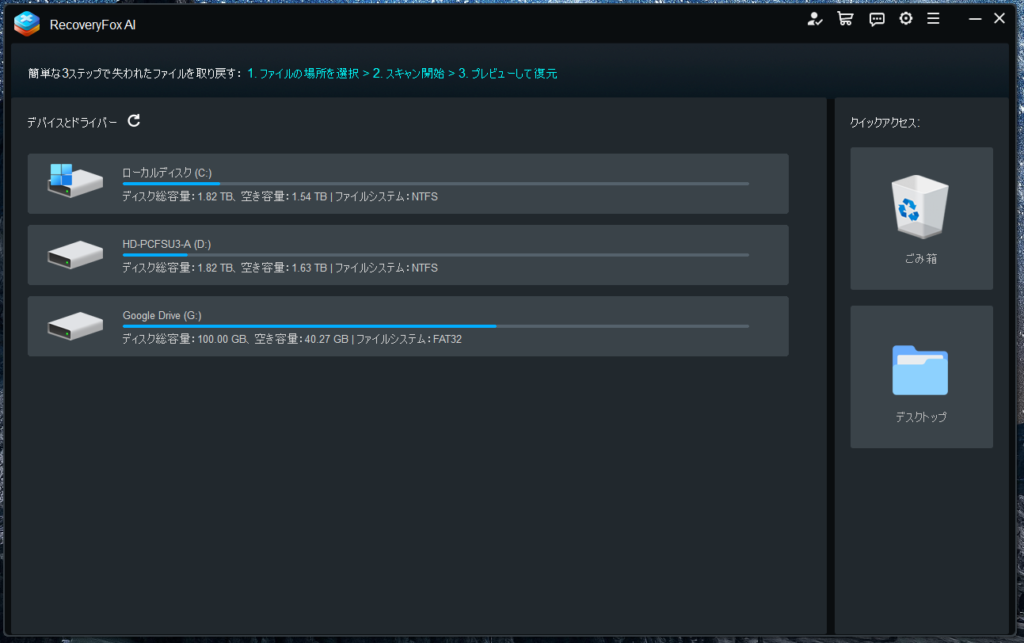Open the shopping cart purchase icon
Viewport: 1024px width, 643px height.
845,19
